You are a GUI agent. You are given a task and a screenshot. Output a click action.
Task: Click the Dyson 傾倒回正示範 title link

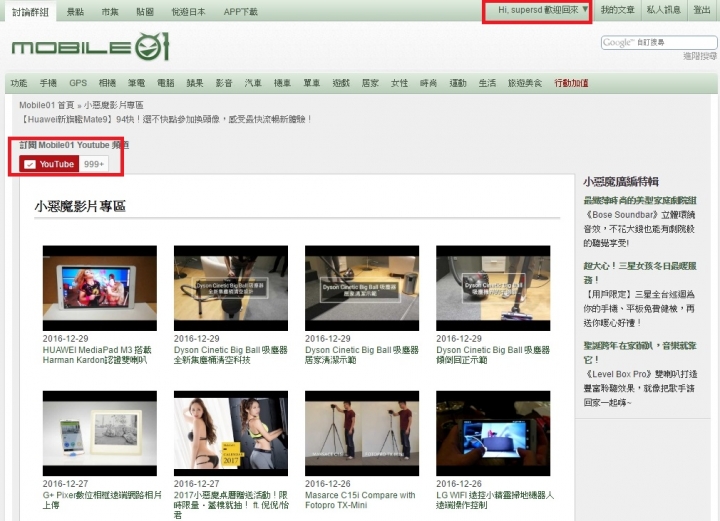pos(493,355)
